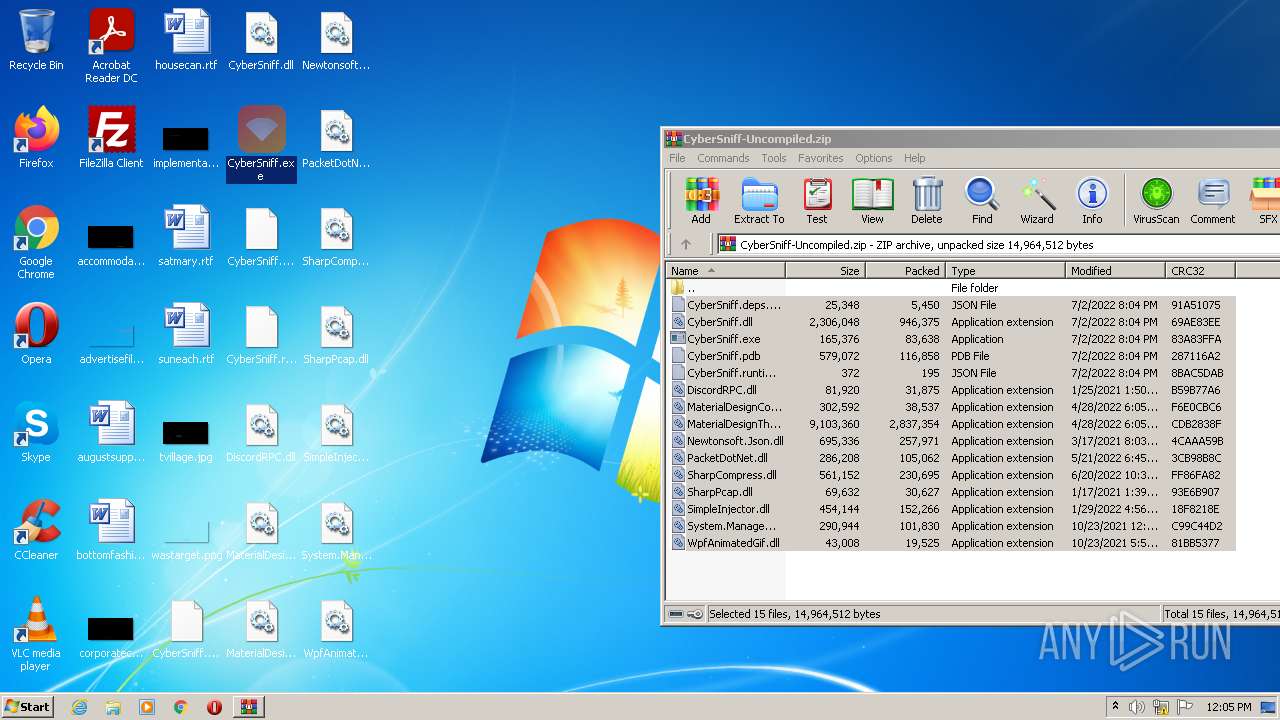The height and width of the screenshot is (720, 1280).
Task: Open the File menu in WinRAR
Action: pyautogui.click(x=677, y=158)
